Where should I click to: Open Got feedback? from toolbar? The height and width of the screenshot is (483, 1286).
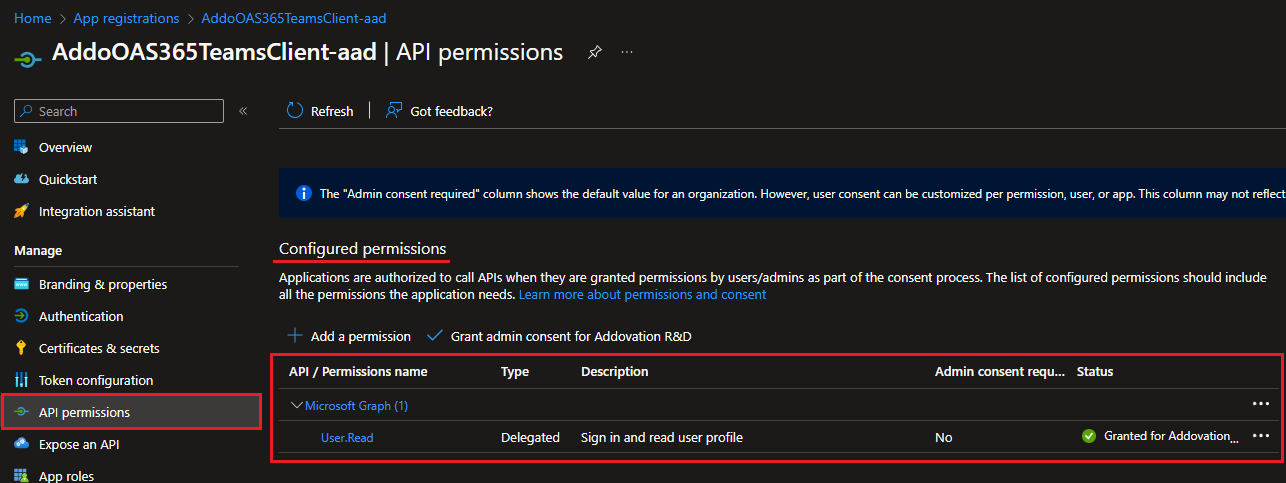(x=439, y=111)
